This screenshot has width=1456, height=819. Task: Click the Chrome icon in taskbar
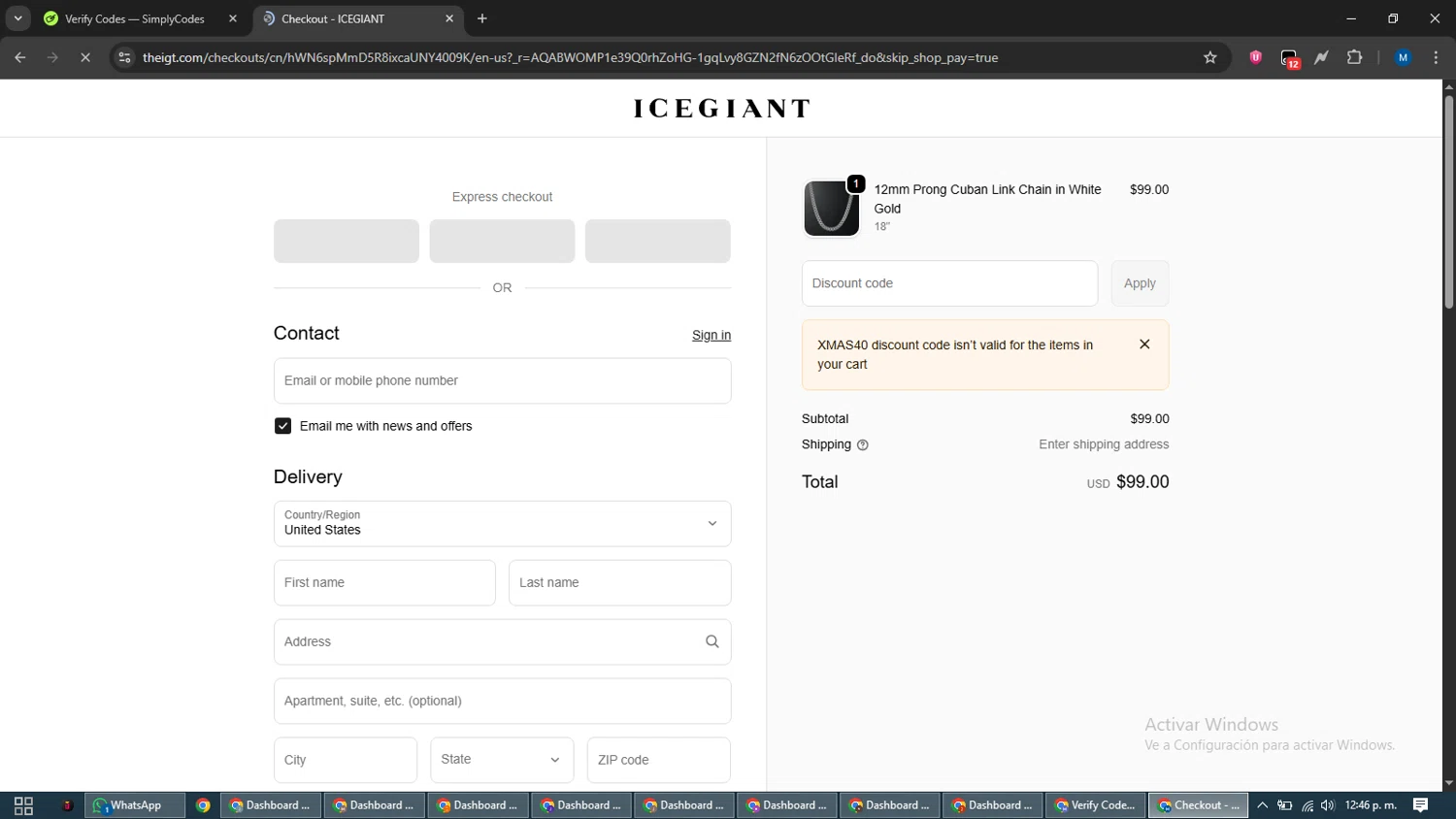click(203, 805)
